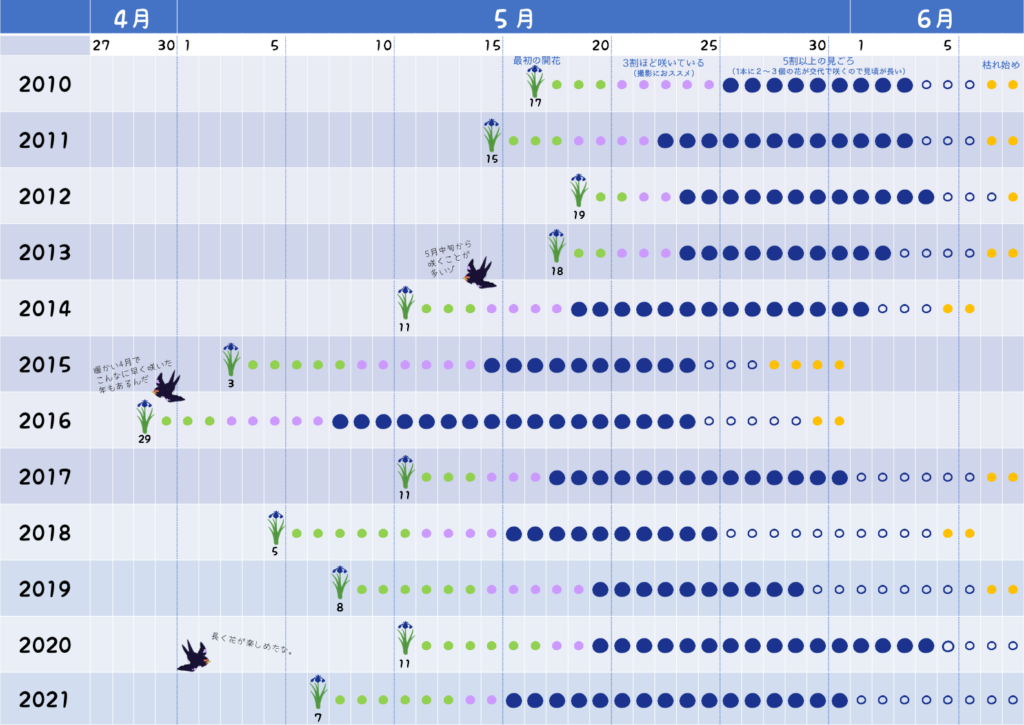Select the iris icon labeled 5 in 2018
The width and height of the screenshot is (1024, 725).
point(276,527)
